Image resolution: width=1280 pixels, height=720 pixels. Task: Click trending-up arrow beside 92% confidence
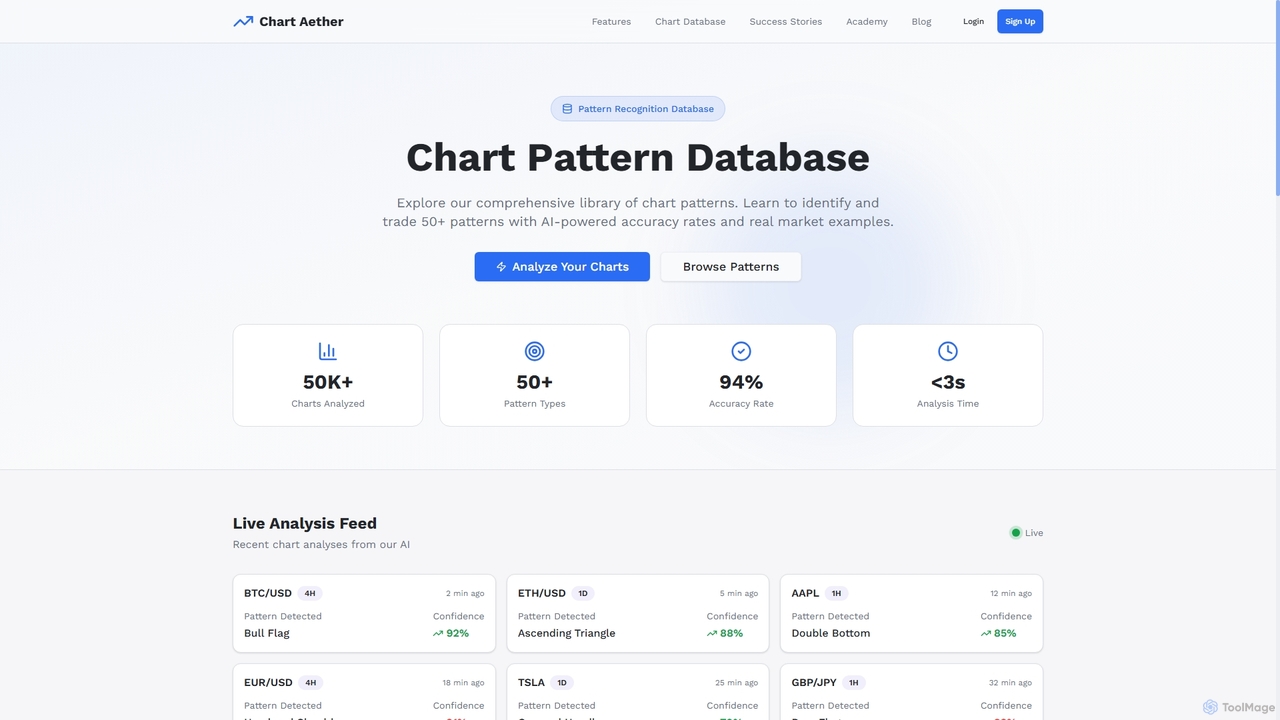coord(438,633)
